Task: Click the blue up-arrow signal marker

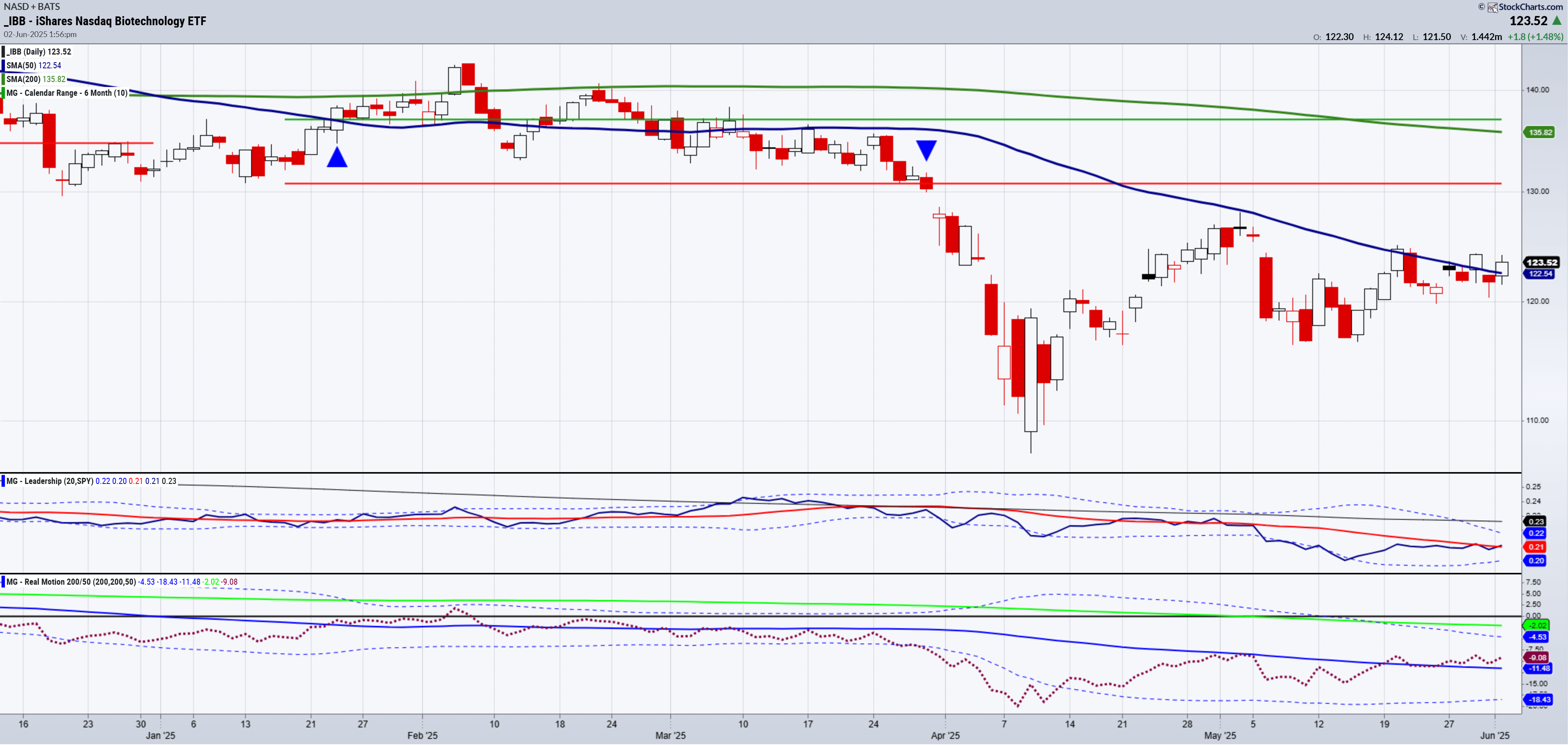Action: click(337, 157)
